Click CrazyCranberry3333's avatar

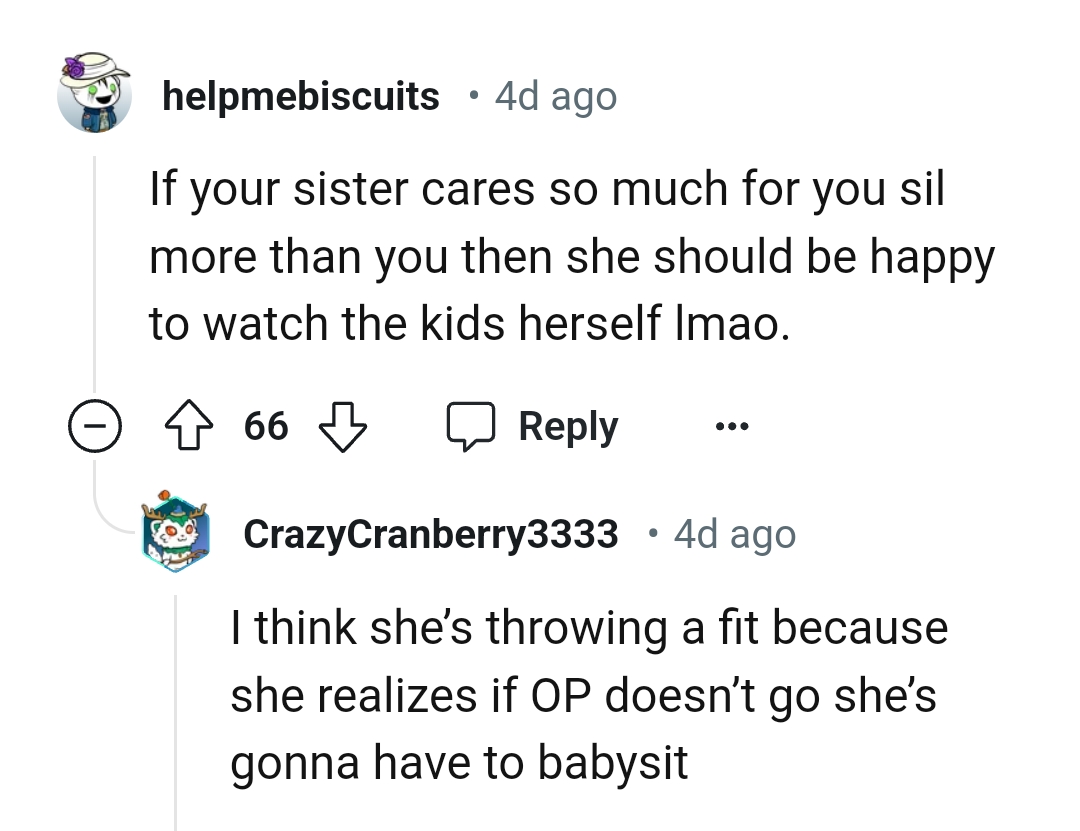pyautogui.click(x=175, y=532)
